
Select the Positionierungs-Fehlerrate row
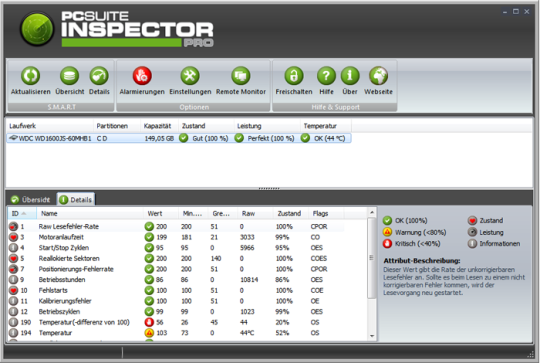176,269
